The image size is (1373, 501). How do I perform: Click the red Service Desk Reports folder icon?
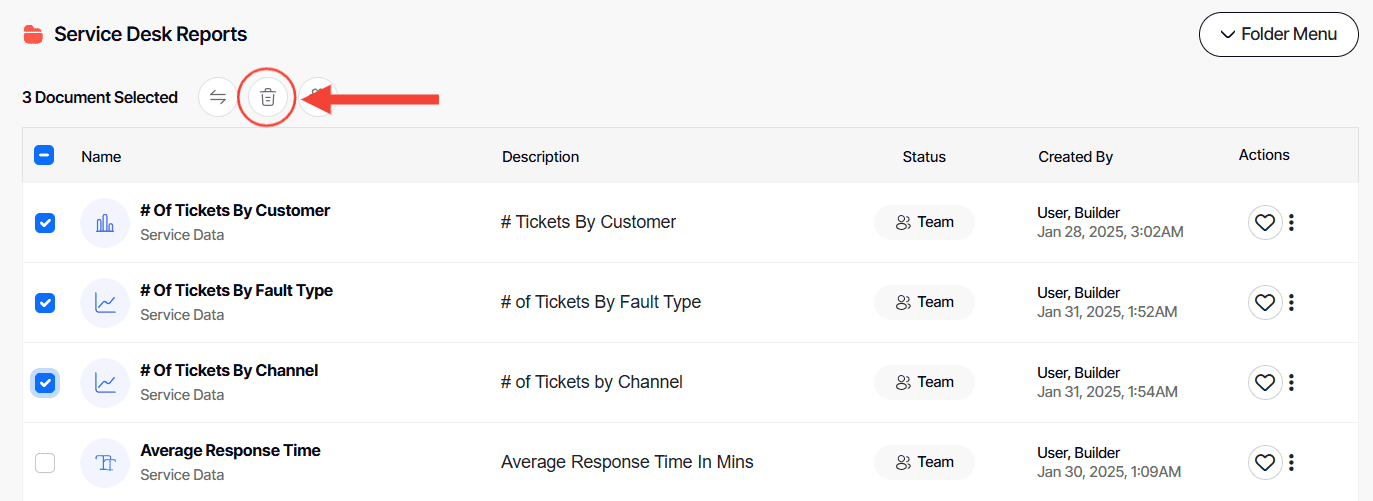point(33,35)
